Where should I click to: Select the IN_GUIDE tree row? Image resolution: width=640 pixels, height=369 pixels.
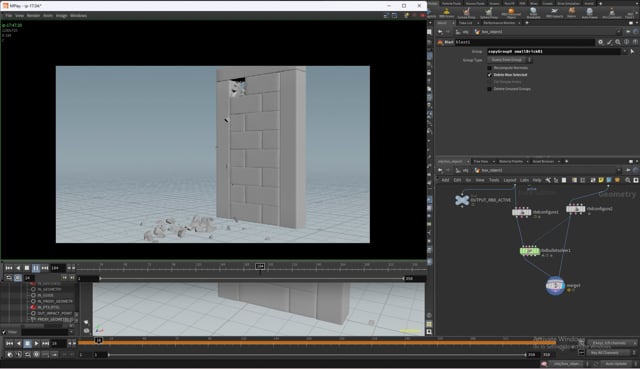[x=45, y=295]
